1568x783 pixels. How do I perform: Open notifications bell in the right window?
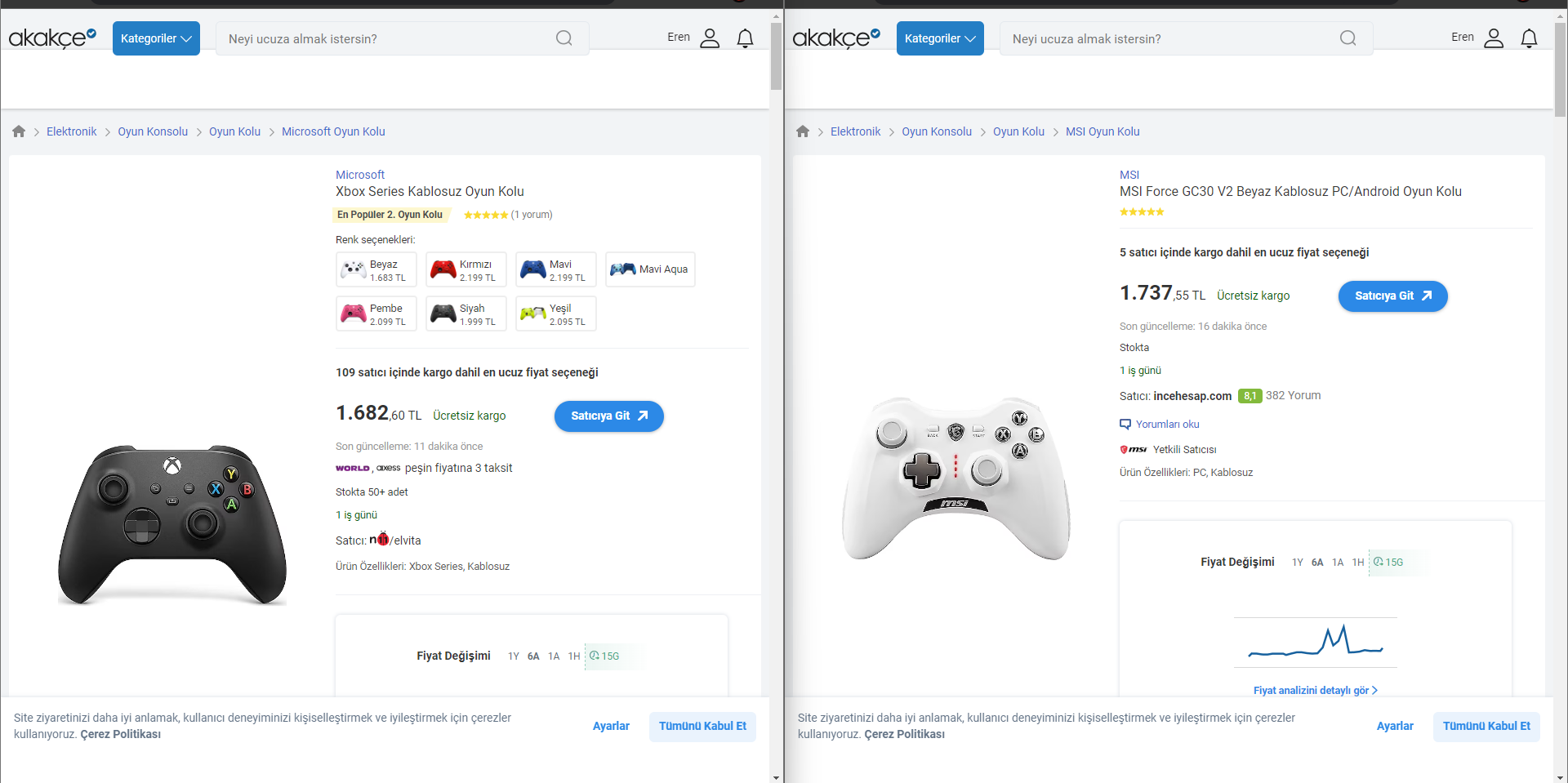(1529, 38)
